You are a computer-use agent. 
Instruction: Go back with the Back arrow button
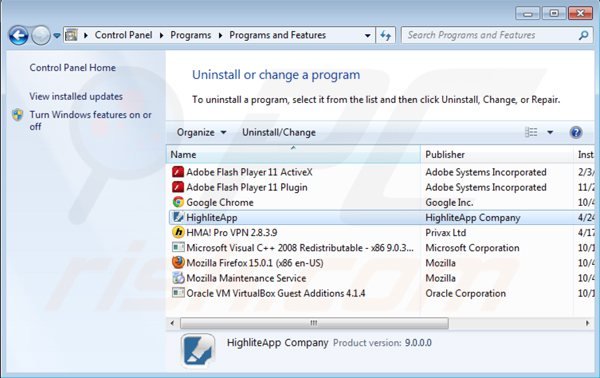coord(18,36)
